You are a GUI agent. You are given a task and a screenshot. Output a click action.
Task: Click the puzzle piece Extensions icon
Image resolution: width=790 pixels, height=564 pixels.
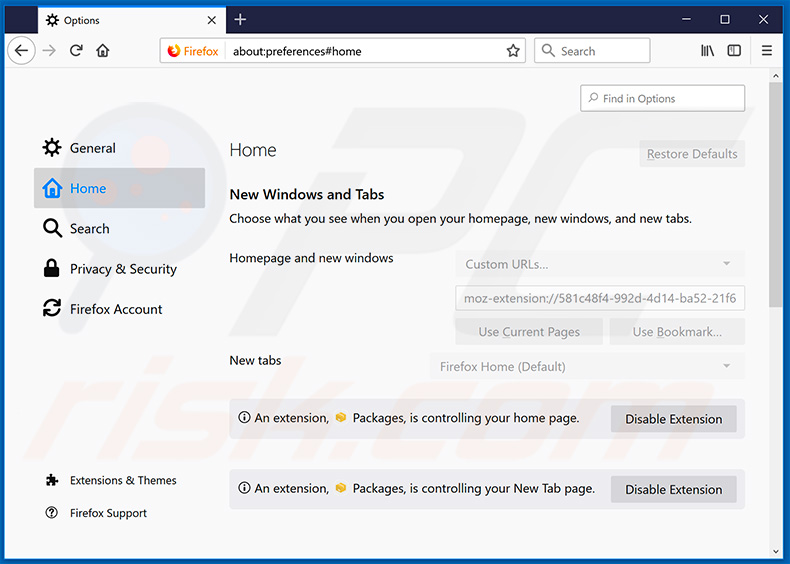[x=51, y=480]
